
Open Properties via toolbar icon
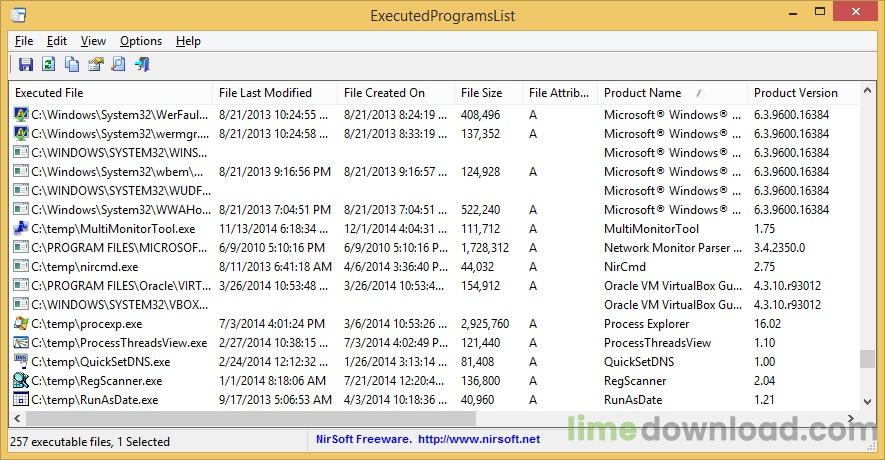click(95, 64)
